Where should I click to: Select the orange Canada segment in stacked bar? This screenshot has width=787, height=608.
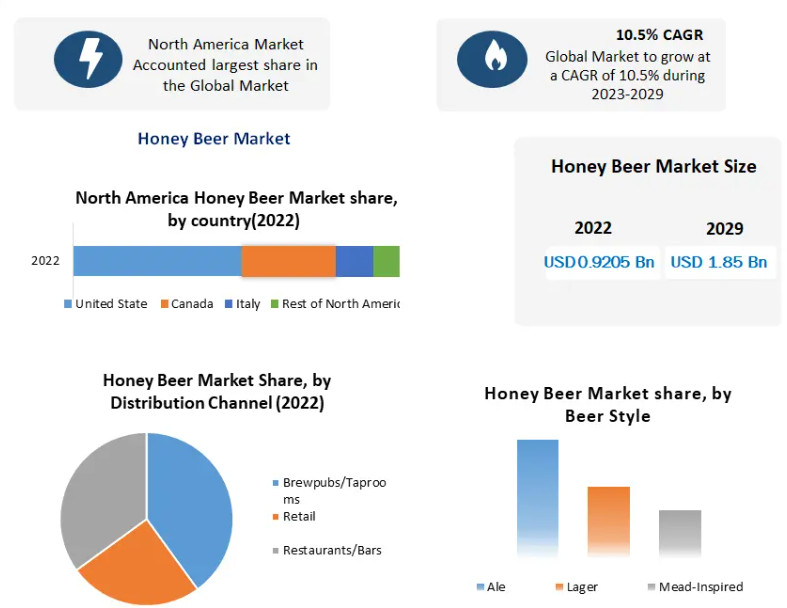point(288,261)
